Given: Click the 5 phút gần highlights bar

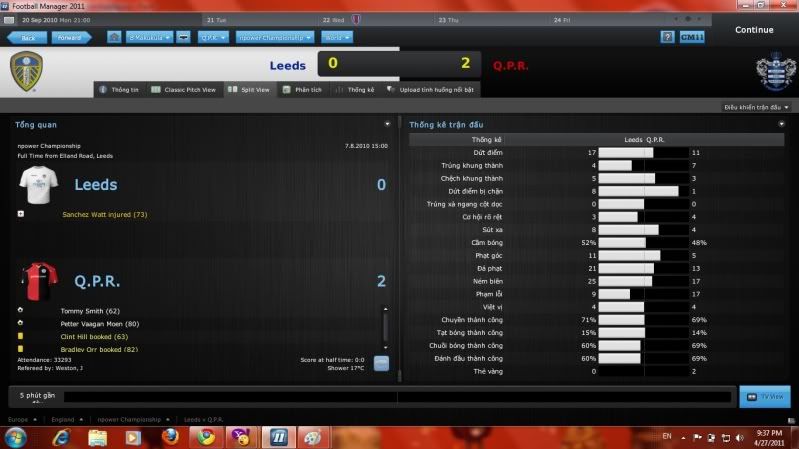Looking at the screenshot, I should pos(397,397).
